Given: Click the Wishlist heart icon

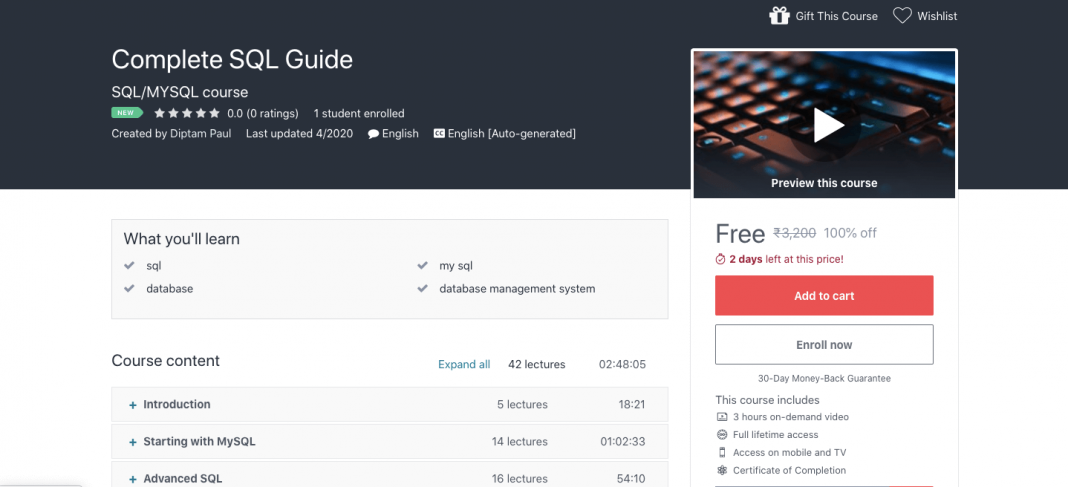Looking at the screenshot, I should (902, 16).
